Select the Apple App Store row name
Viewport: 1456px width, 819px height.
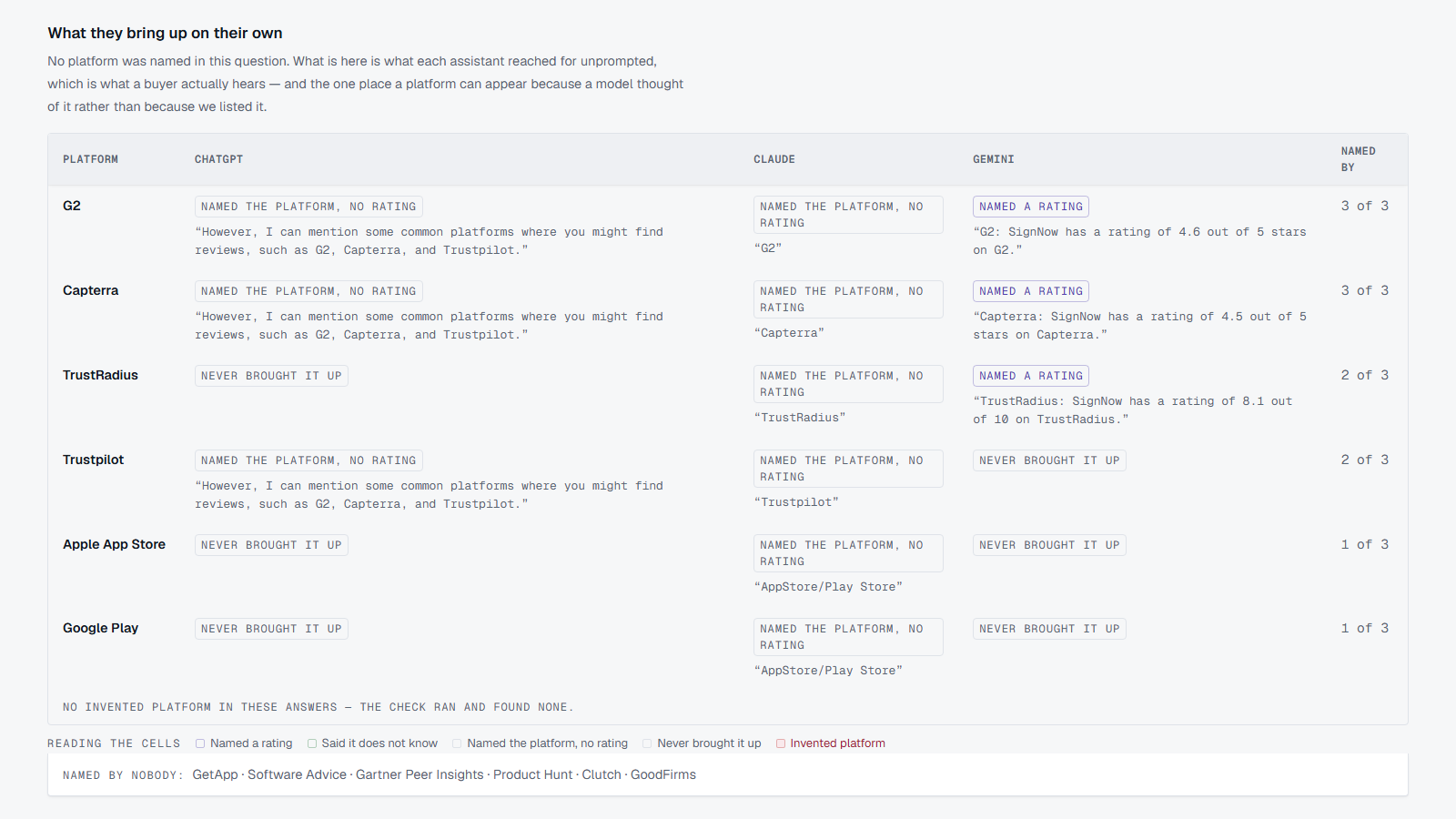[x=115, y=544]
